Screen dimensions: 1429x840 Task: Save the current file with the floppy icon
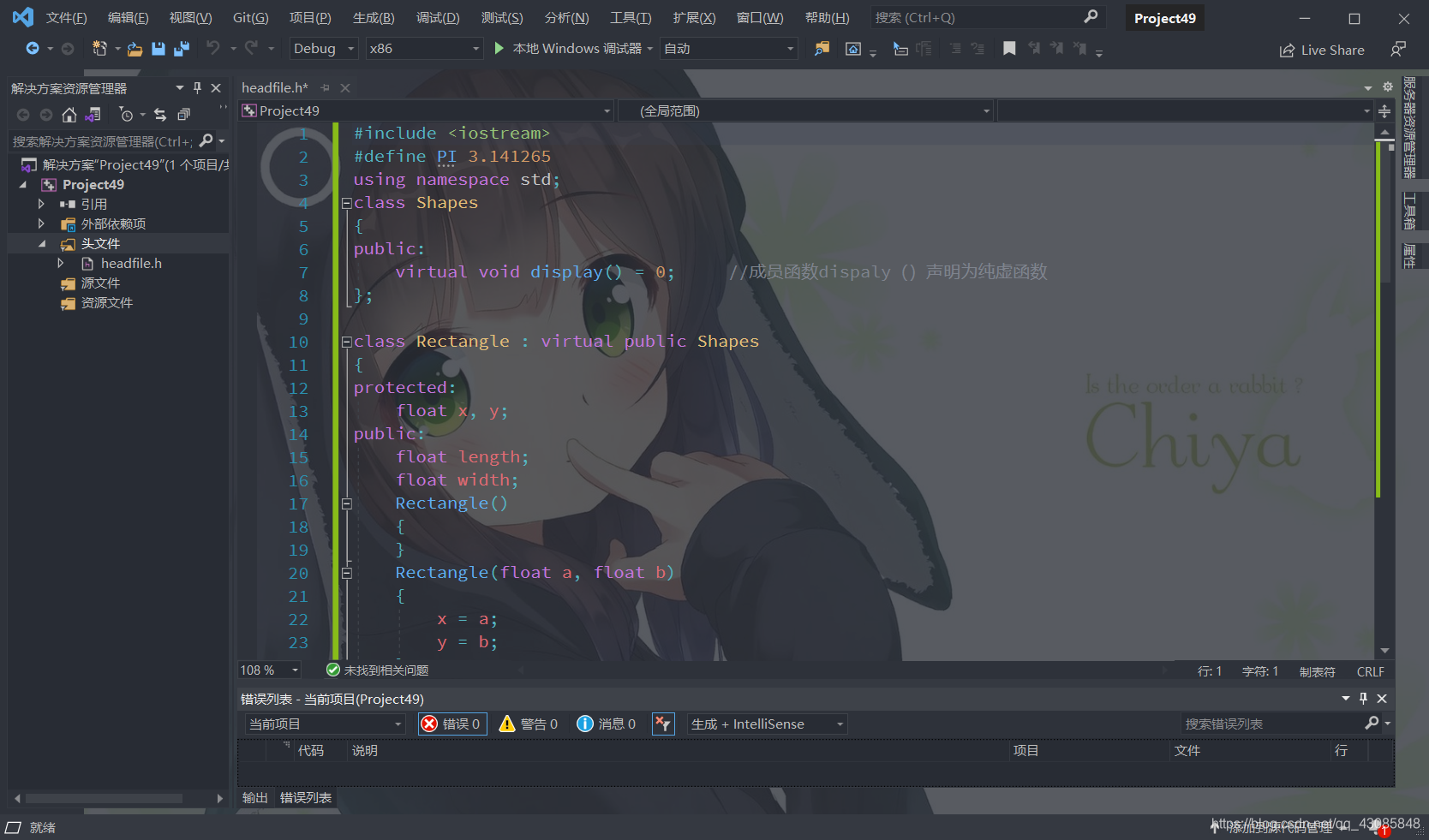[x=158, y=49]
